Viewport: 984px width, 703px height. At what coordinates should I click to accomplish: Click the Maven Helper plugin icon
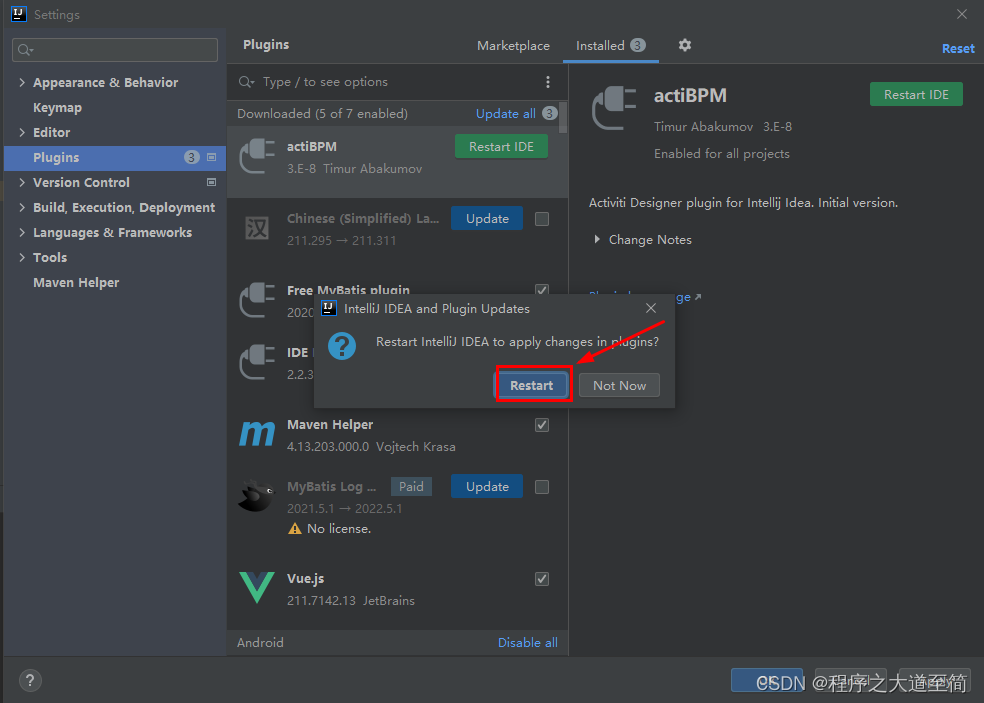pos(257,434)
